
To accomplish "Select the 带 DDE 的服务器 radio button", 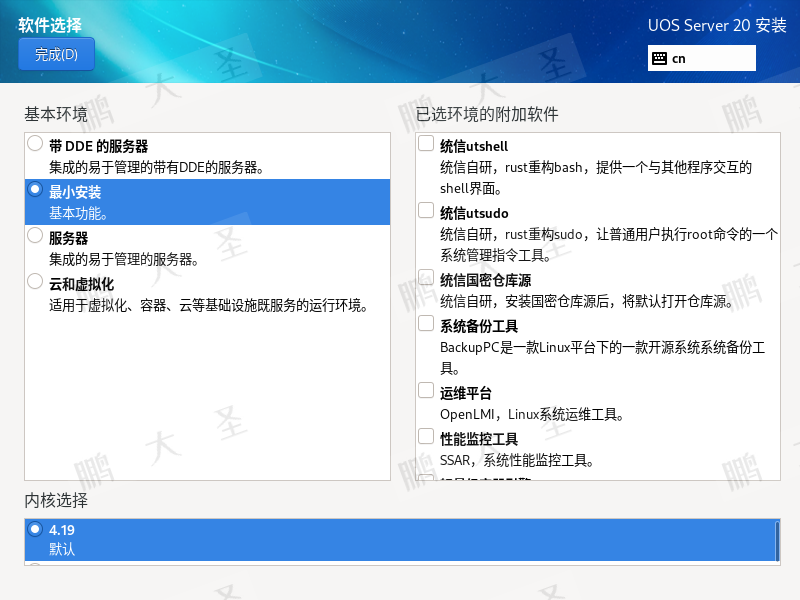I will click(x=35, y=143).
